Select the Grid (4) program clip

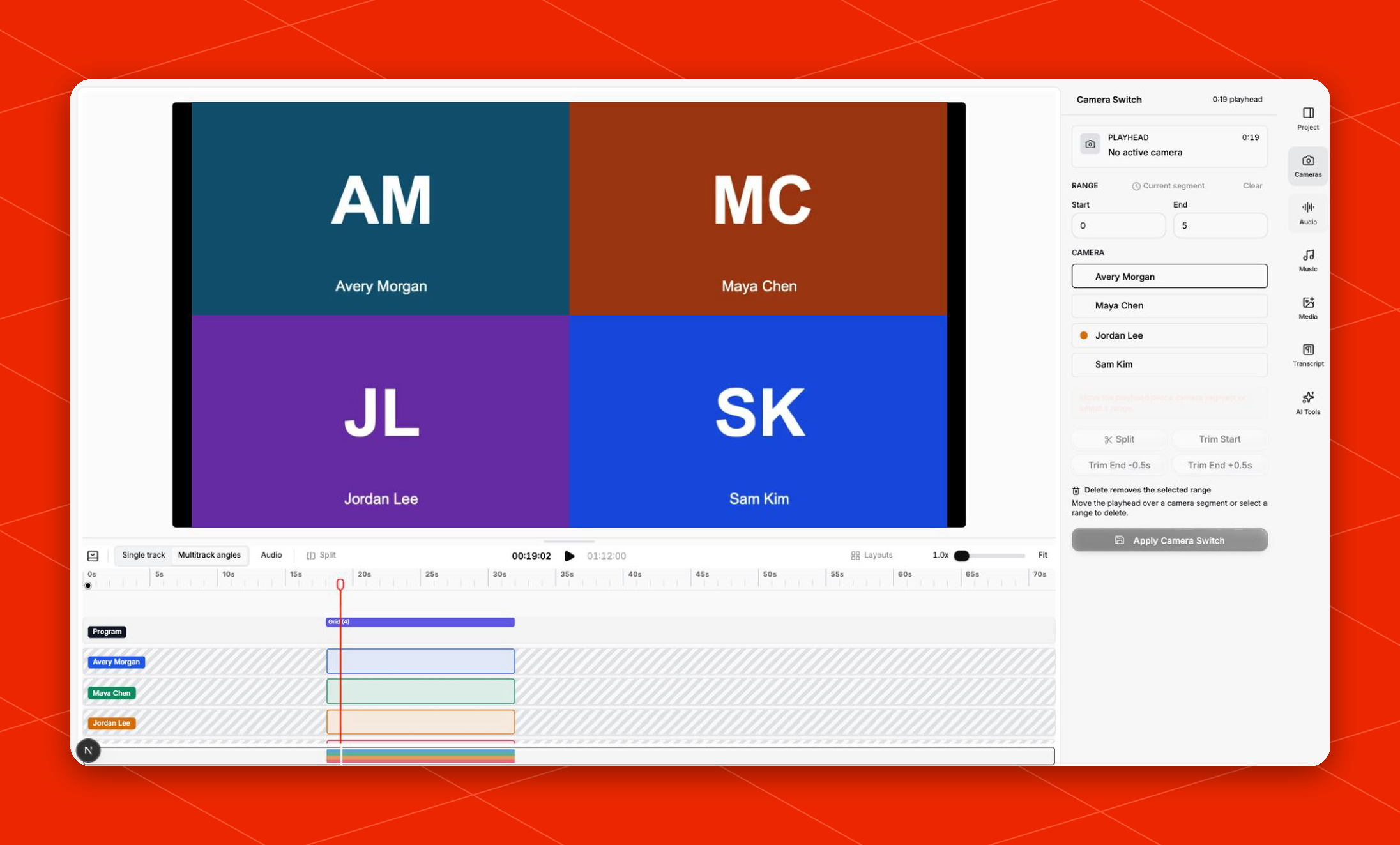click(420, 622)
